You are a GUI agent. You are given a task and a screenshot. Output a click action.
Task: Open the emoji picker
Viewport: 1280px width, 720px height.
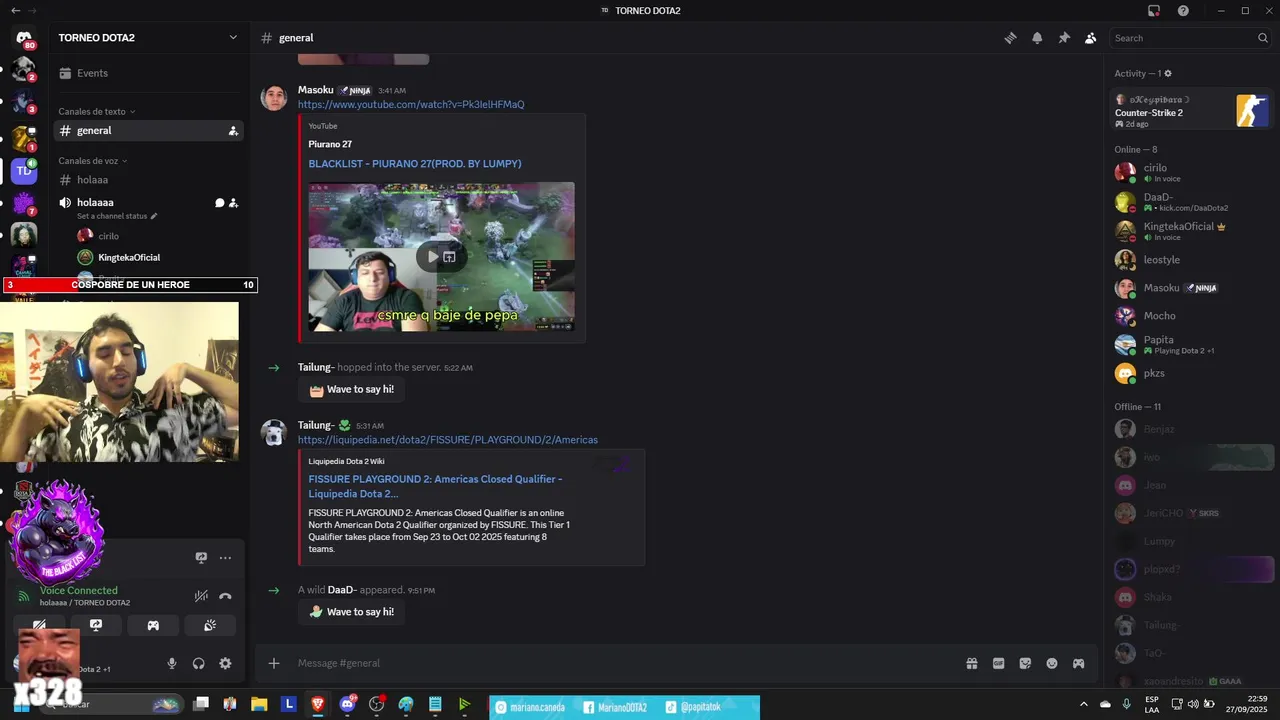coord(1052,663)
